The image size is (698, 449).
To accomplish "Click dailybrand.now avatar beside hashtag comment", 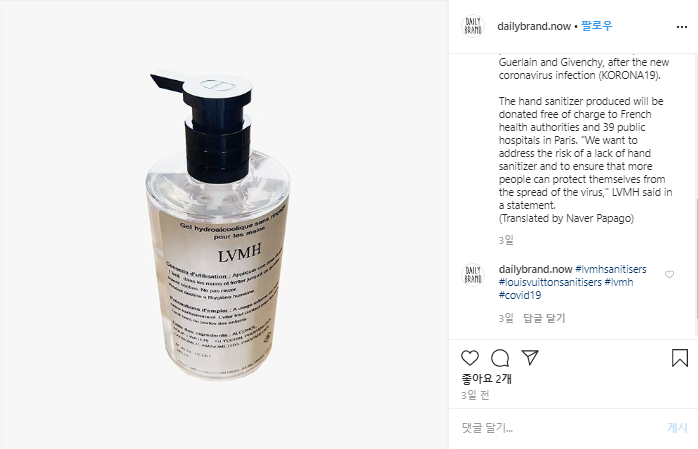I will [473, 275].
